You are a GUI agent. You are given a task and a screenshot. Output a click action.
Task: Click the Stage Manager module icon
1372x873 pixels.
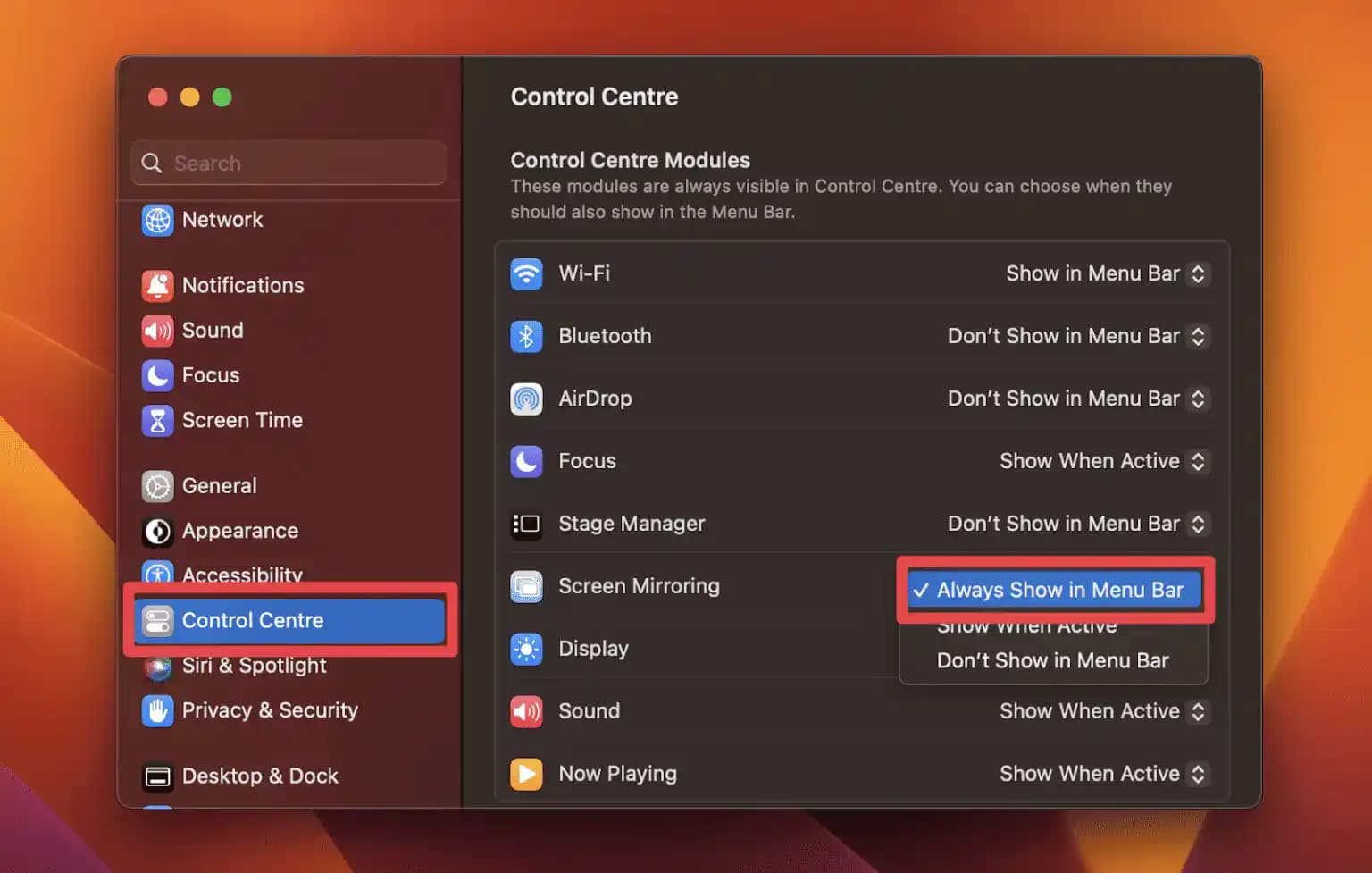(x=527, y=525)
